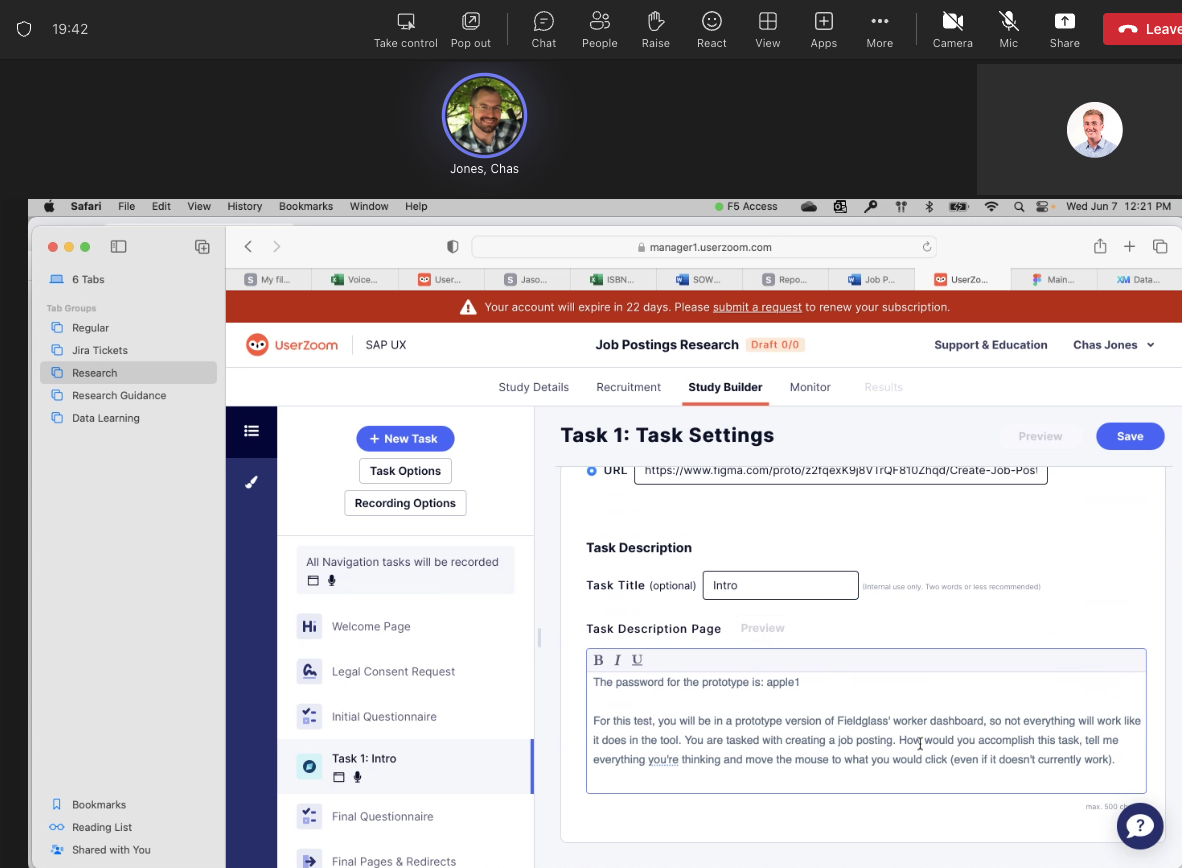Screen dimensions: 1182x868
Task: Open the Apps menu in Teams
Action: click(823, 29)
